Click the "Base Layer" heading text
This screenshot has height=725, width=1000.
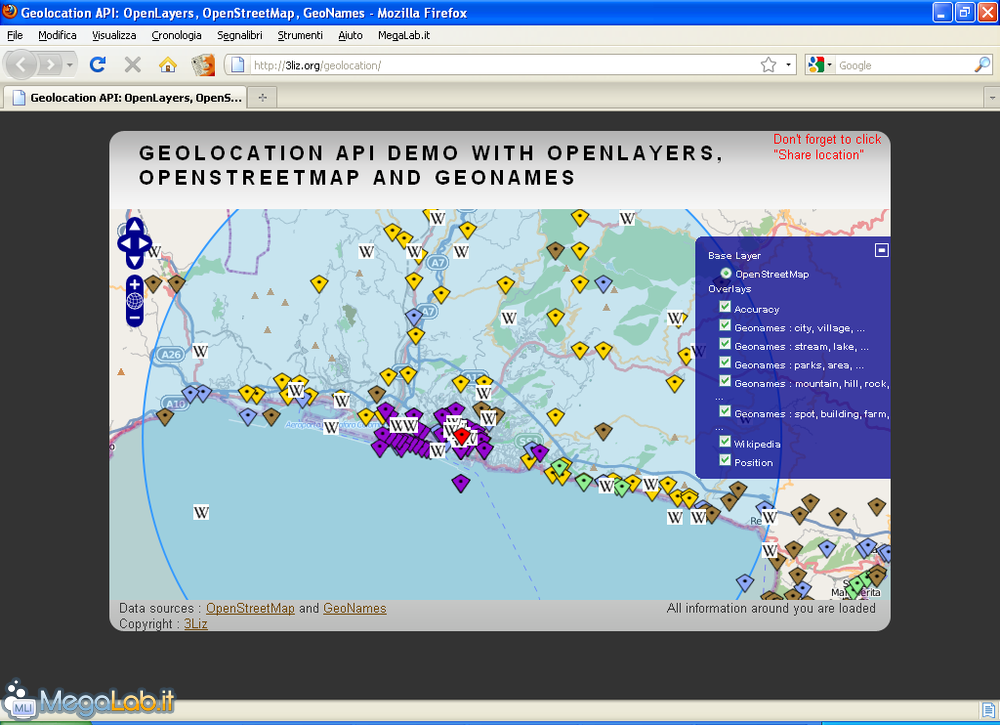pos(734,256)
